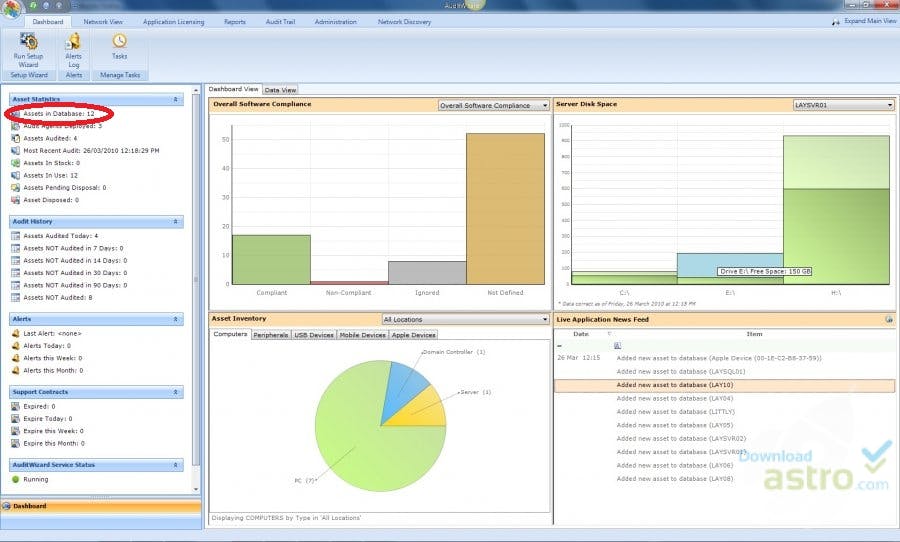The width and height of the screenshot is (900, 542).
Task: Select the Apple Devices inventory tab
Action: (414, 335)
